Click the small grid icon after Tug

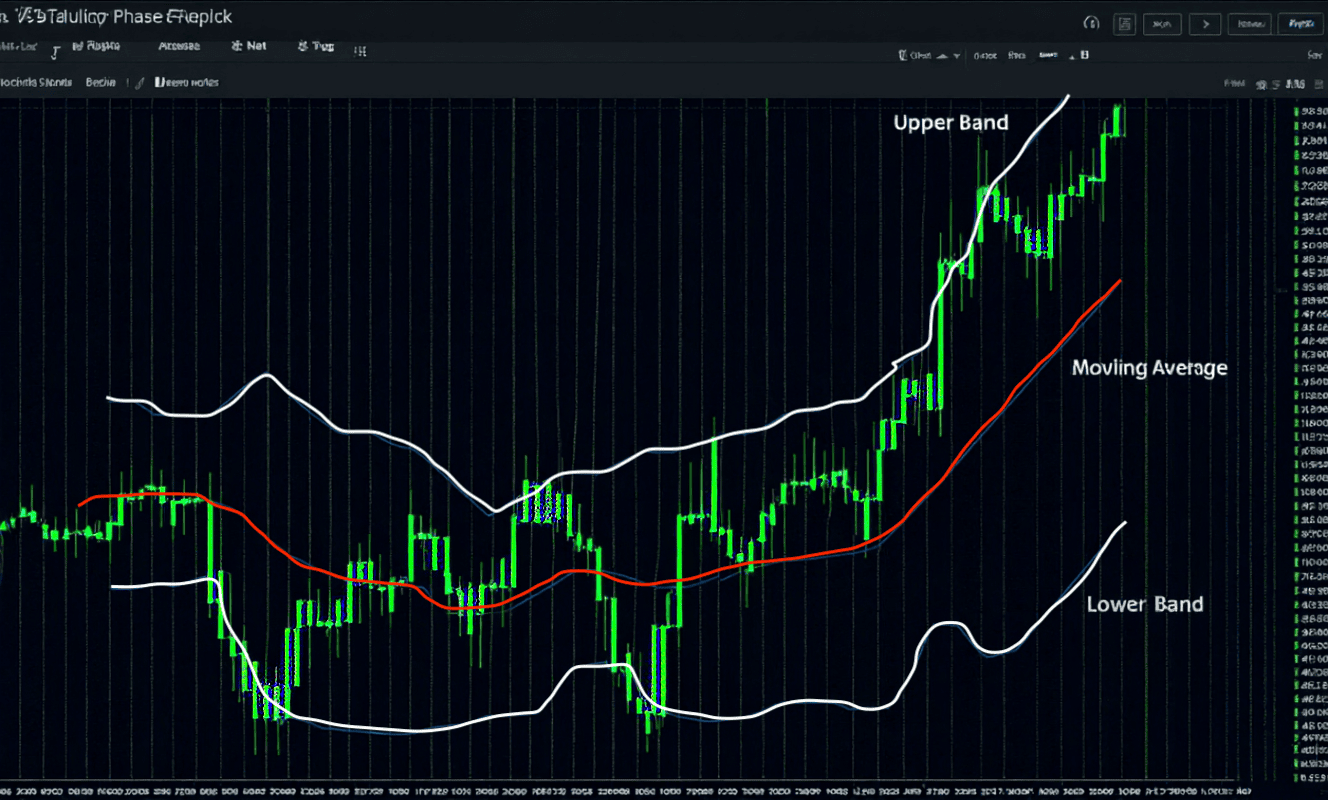(x=359, y=50)
